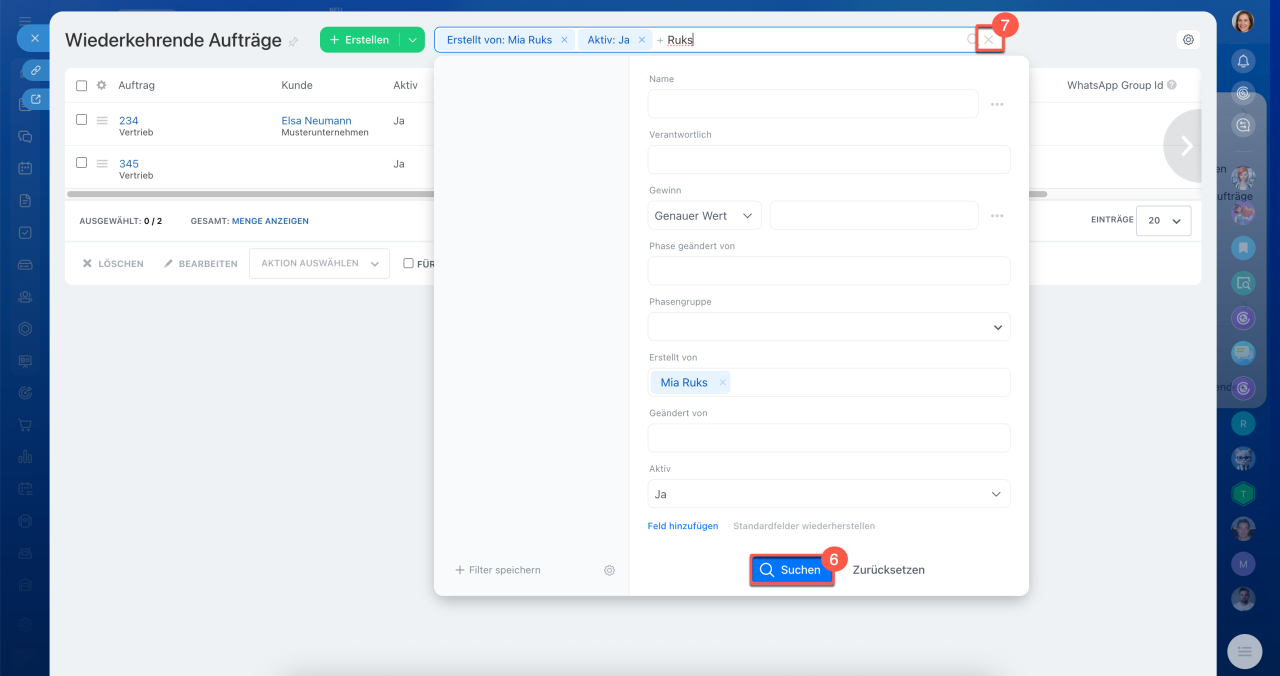Open the shopping cart icon in left sidebar
The height and width of the screenshot is (676, 1280).
(x=25, y=425)
